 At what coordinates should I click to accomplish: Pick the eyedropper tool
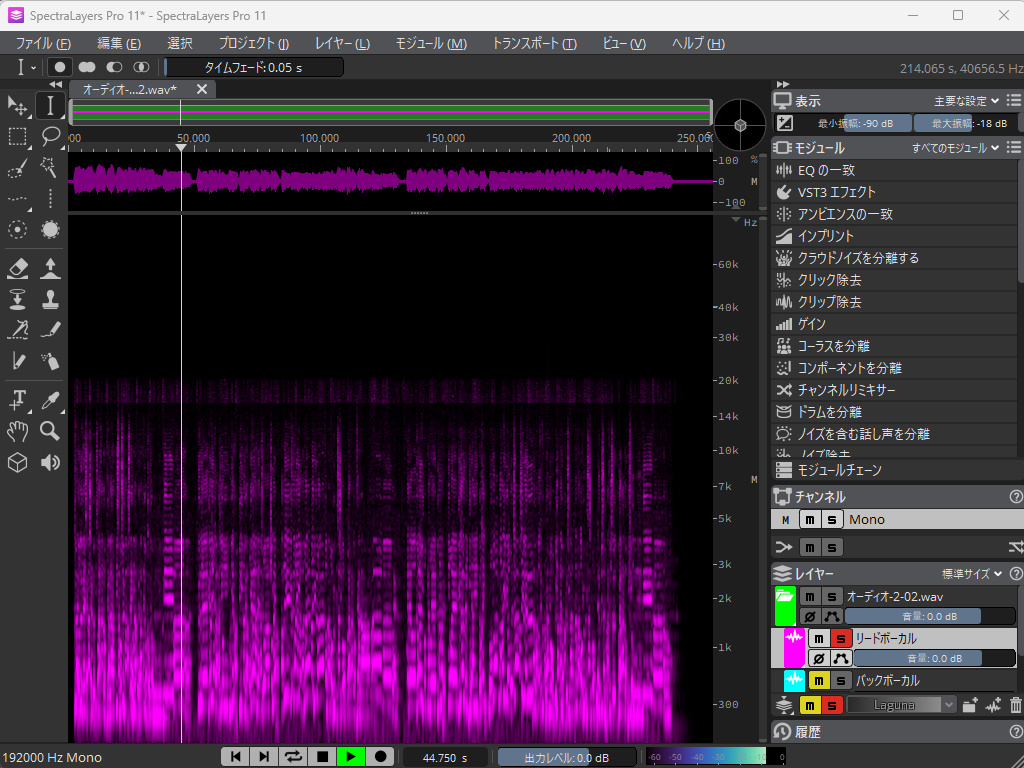[50, 400]
